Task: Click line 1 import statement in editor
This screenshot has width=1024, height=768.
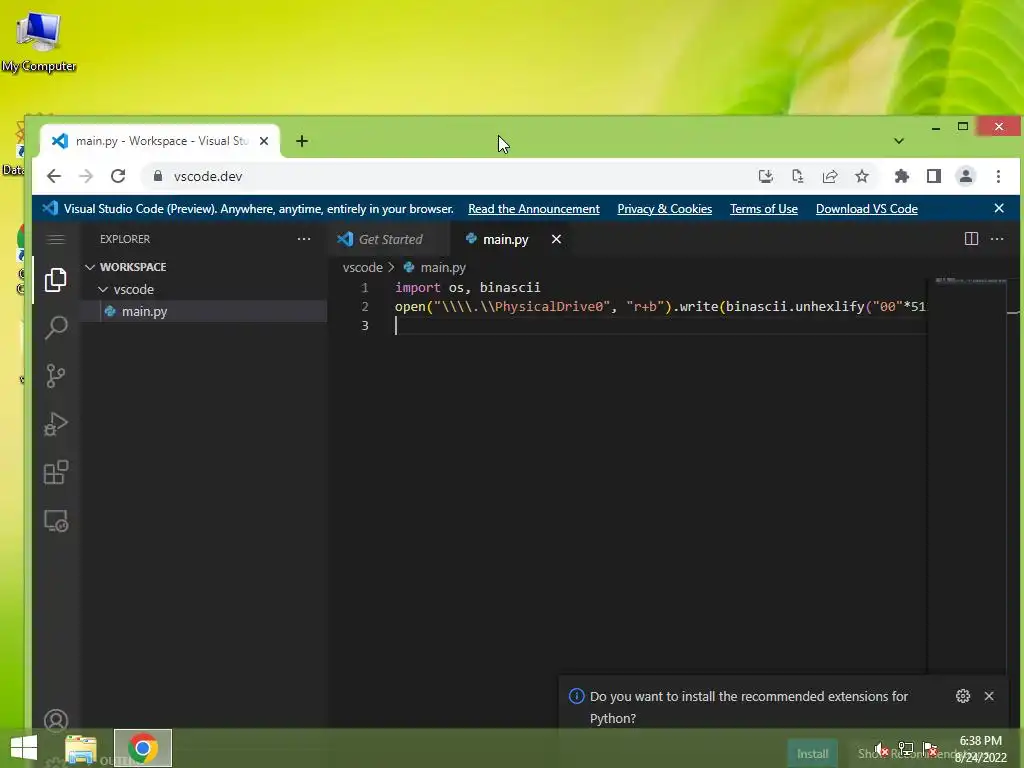Action: (468, 287)
